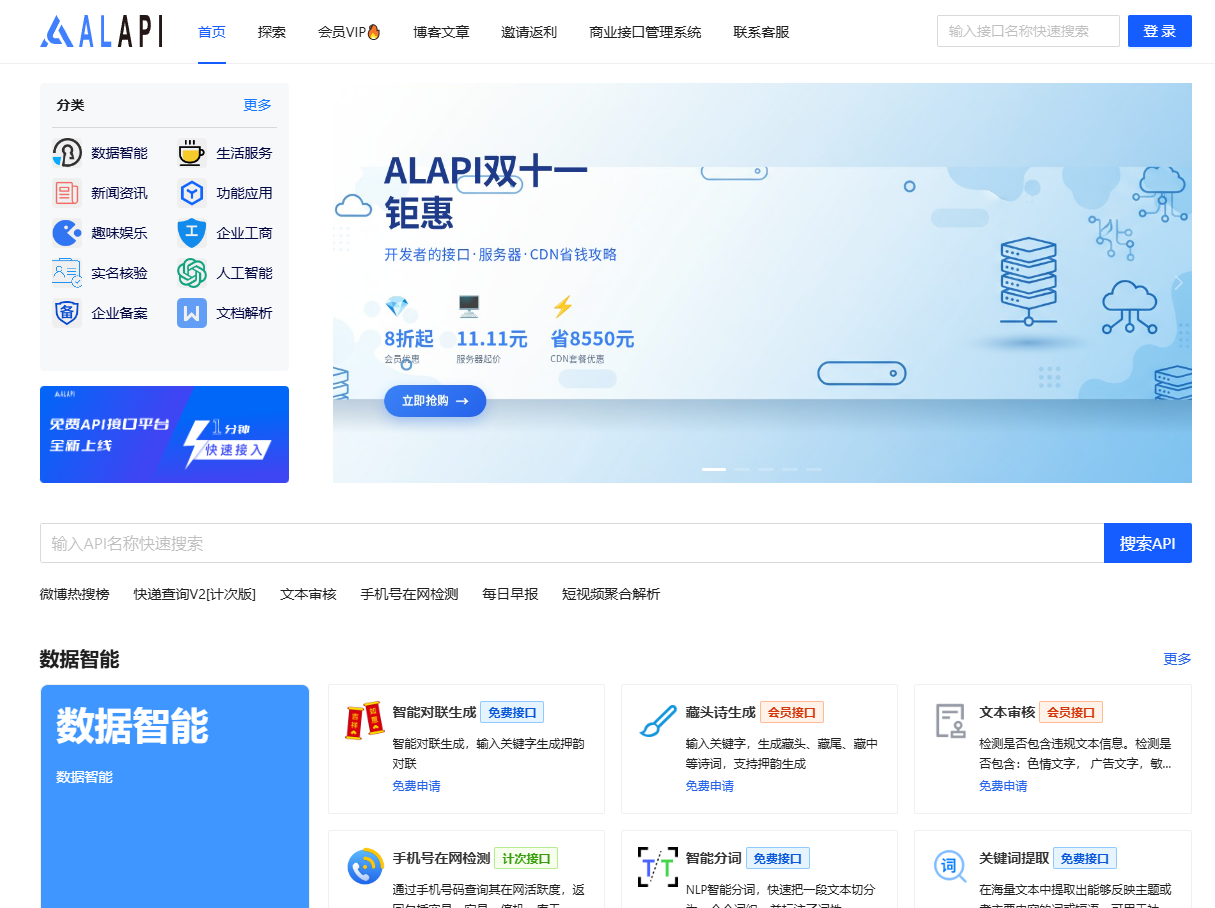Select the second banner carousel indicator
The width and height of the screenshot is (1215, 908).
pos(741,469)
